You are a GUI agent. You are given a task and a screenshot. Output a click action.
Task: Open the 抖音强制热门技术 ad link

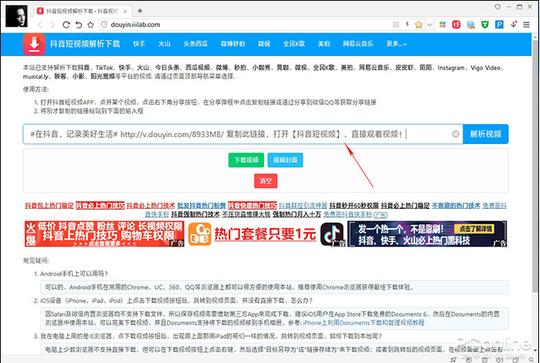pyautogui.click(x=195, y=214)
